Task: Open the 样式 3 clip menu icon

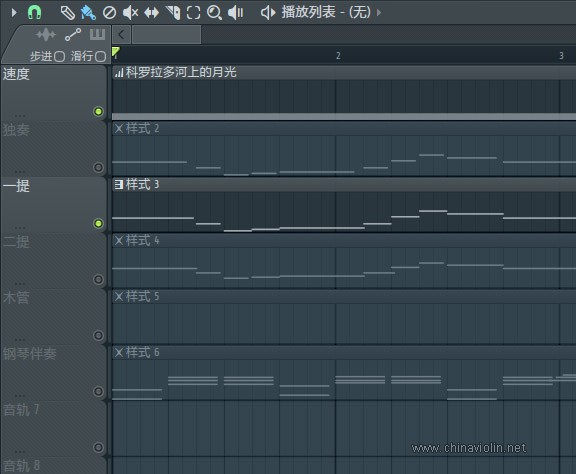Action: pyautogui.click(x=119, y=184)
